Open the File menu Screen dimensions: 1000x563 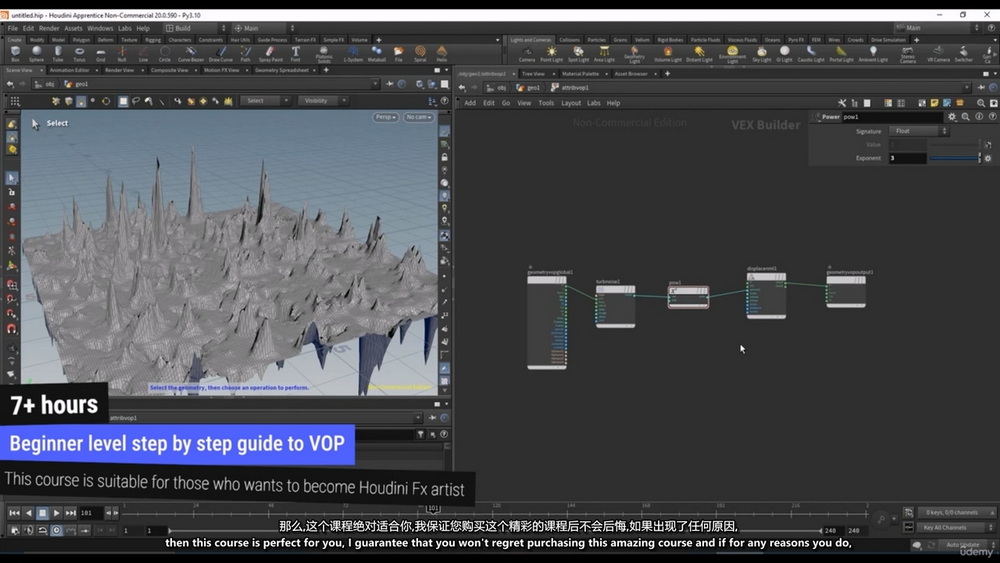[13, 28]
